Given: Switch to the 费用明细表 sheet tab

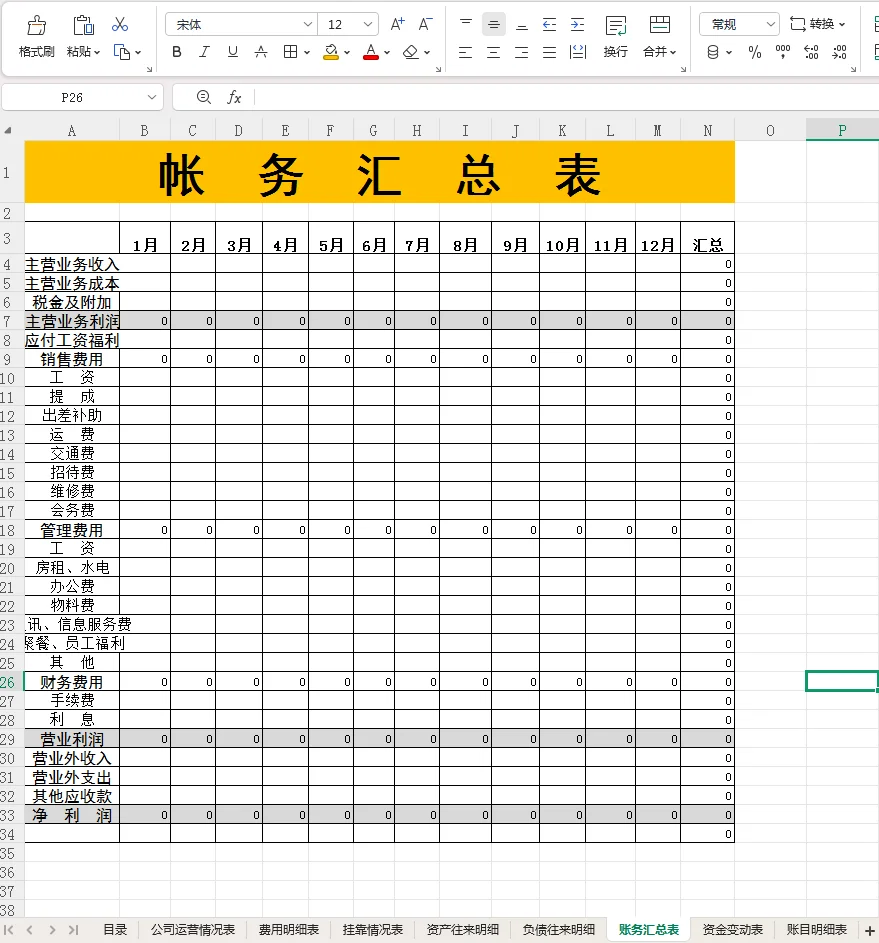Looking at the screenshot, I should pyautogui.click(x=289, y=930).
